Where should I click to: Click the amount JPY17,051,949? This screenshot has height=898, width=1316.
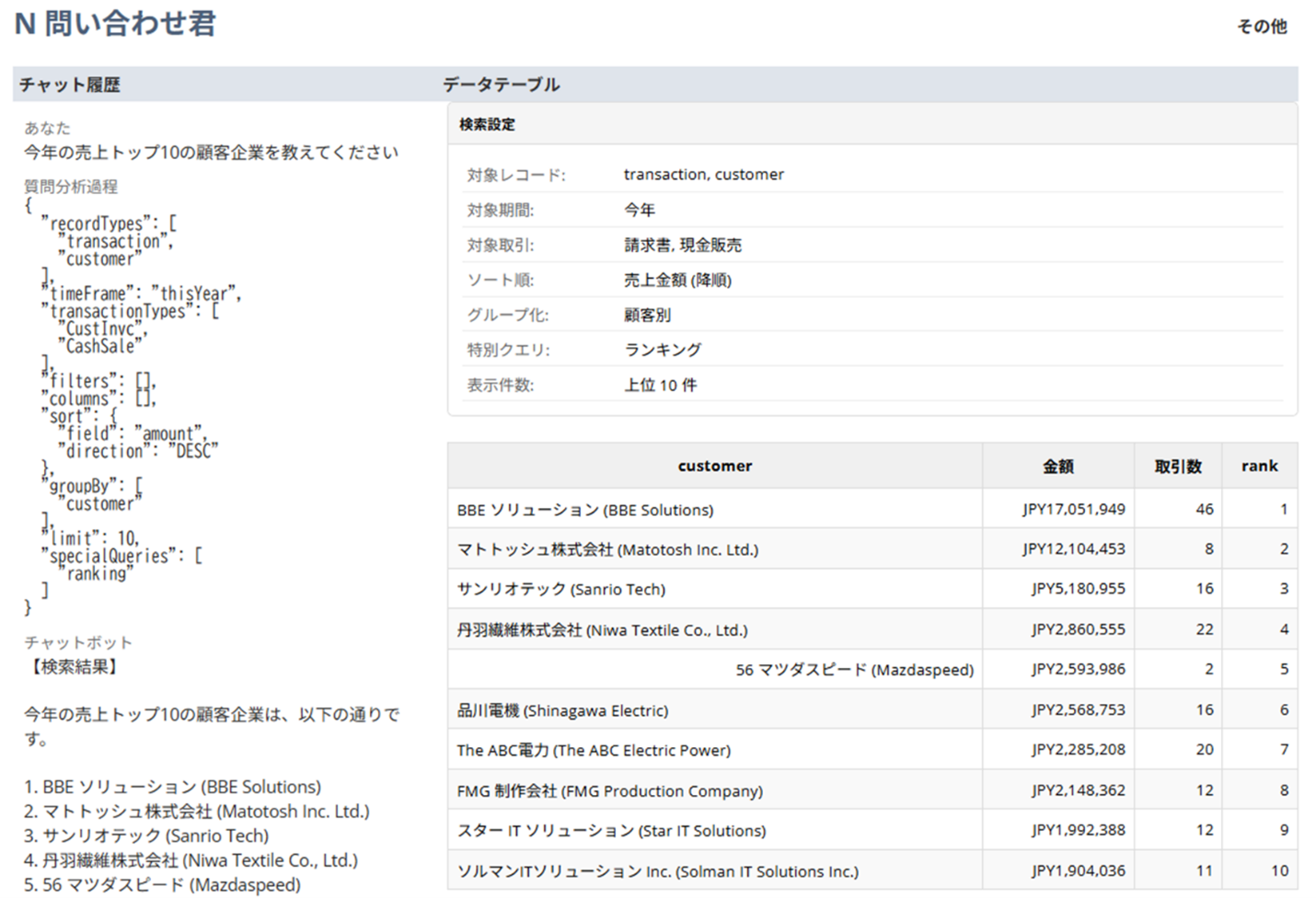tap(1073, 510)
